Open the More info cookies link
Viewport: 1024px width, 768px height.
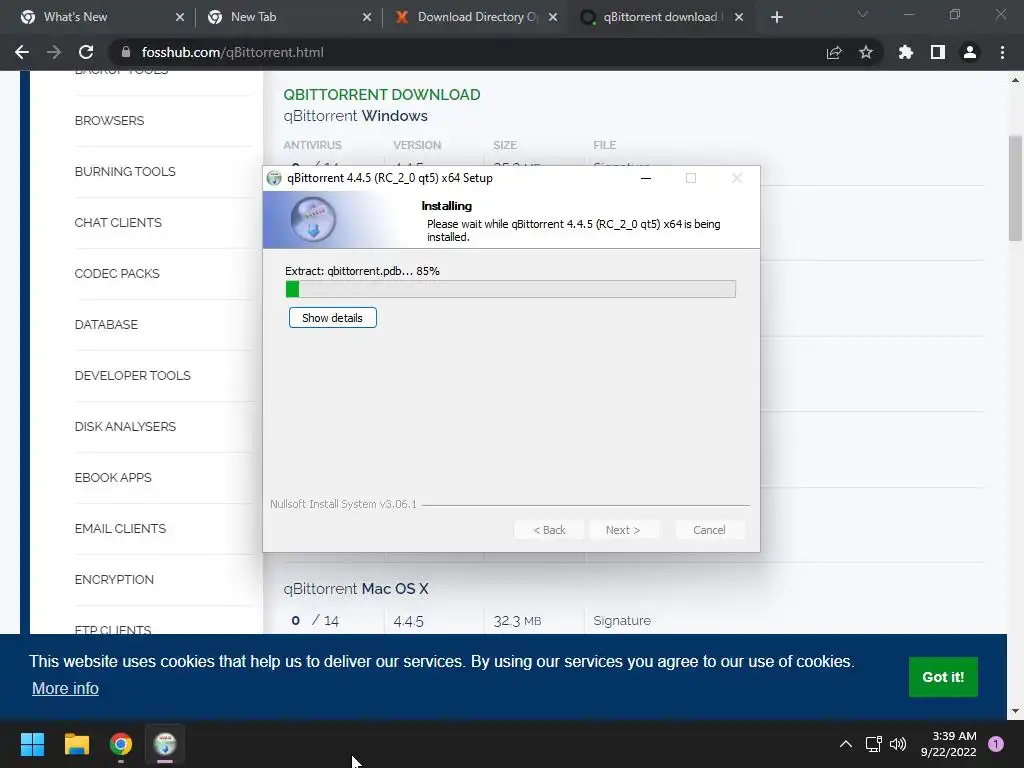click(65, 688)
